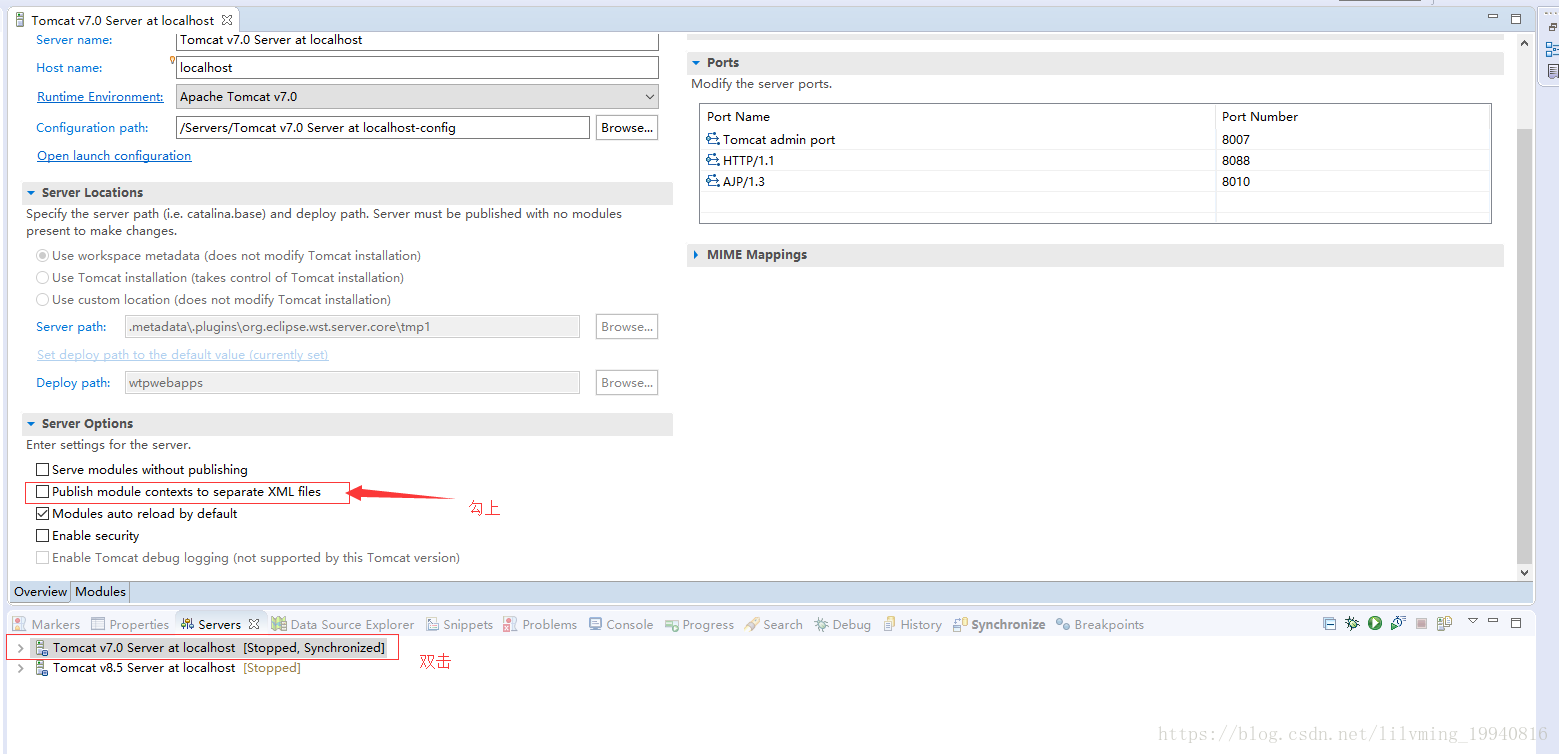The height and width of the screenshot is (754, 1559).
Task: Maximize the Servers view panel
Action: pos(1516,623)
